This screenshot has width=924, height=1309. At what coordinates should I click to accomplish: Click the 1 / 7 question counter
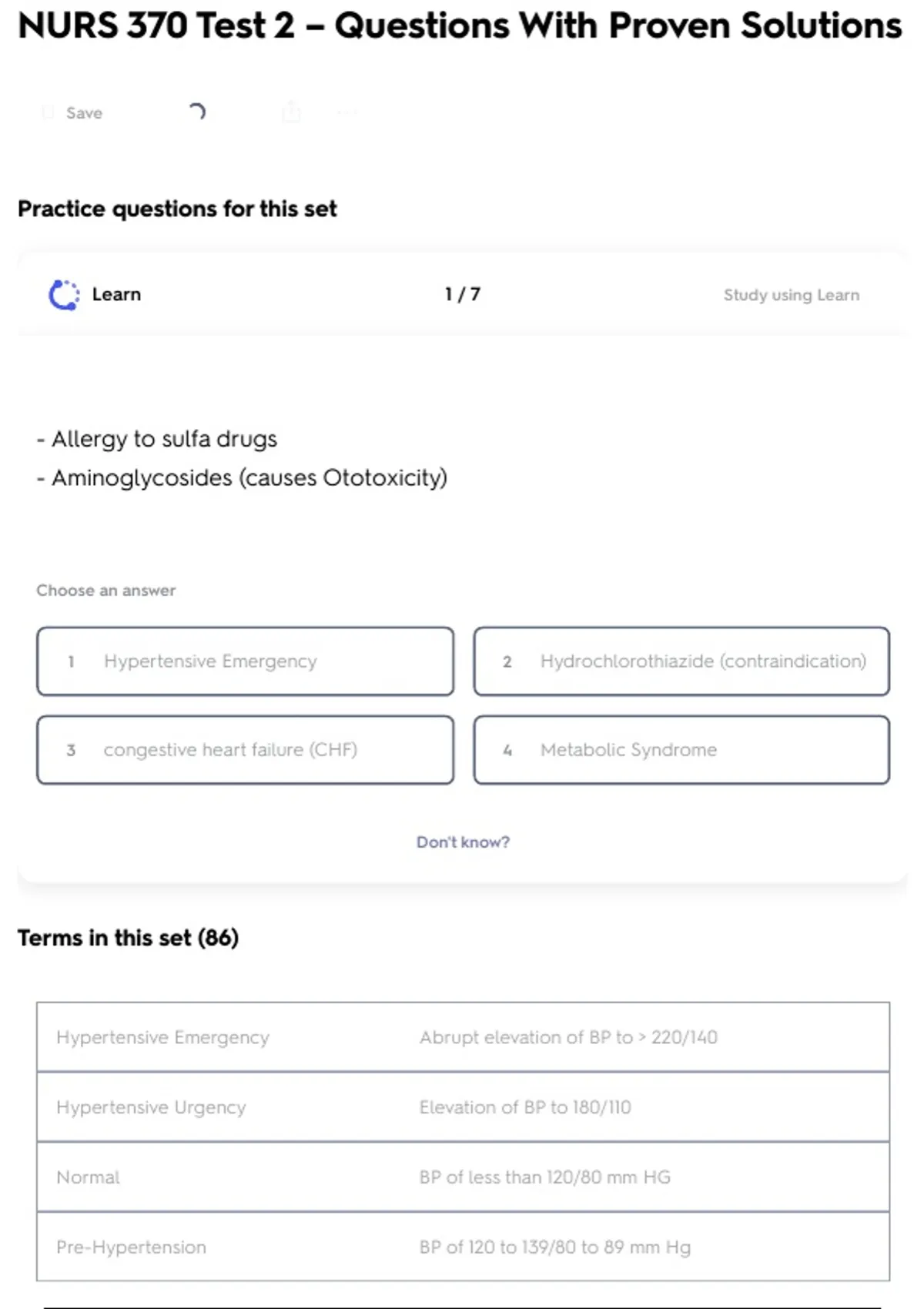tap(462, 294)
